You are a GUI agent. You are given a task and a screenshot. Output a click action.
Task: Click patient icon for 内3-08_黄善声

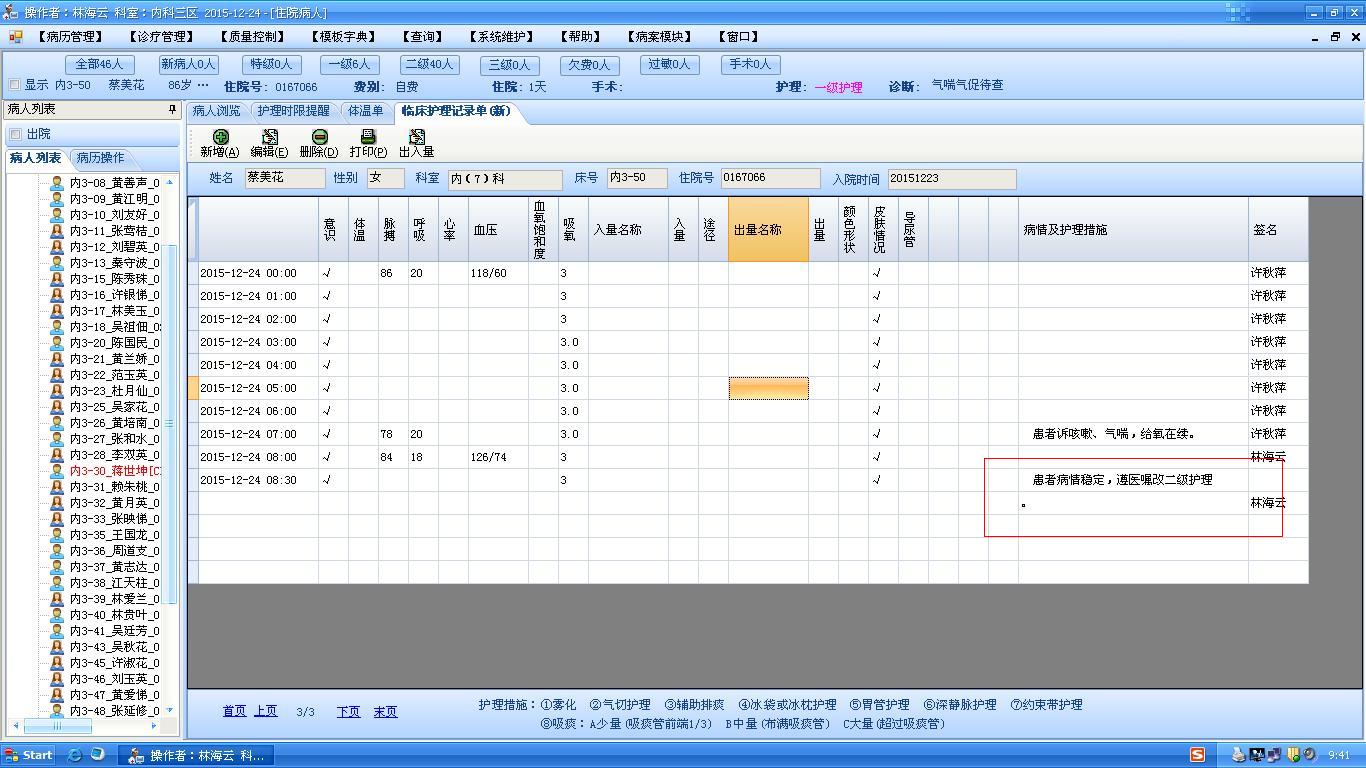57,183
